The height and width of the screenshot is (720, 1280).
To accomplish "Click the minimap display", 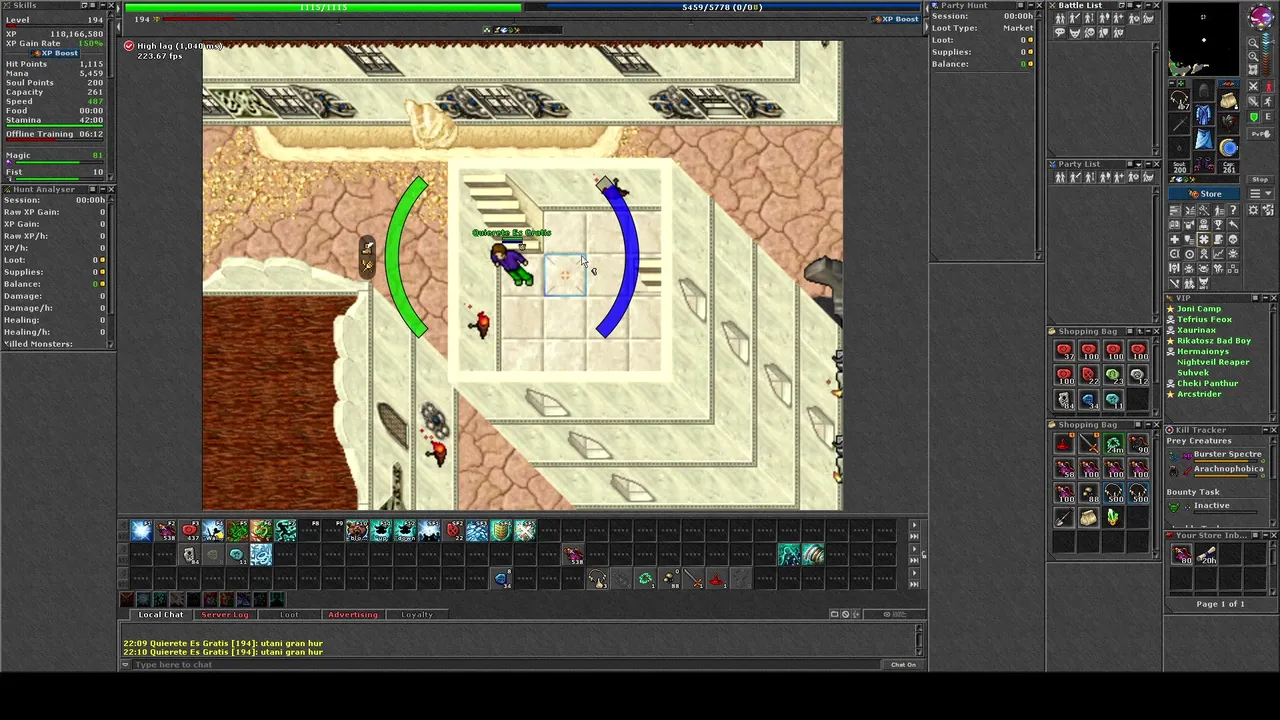I will tap(1204, 39).
